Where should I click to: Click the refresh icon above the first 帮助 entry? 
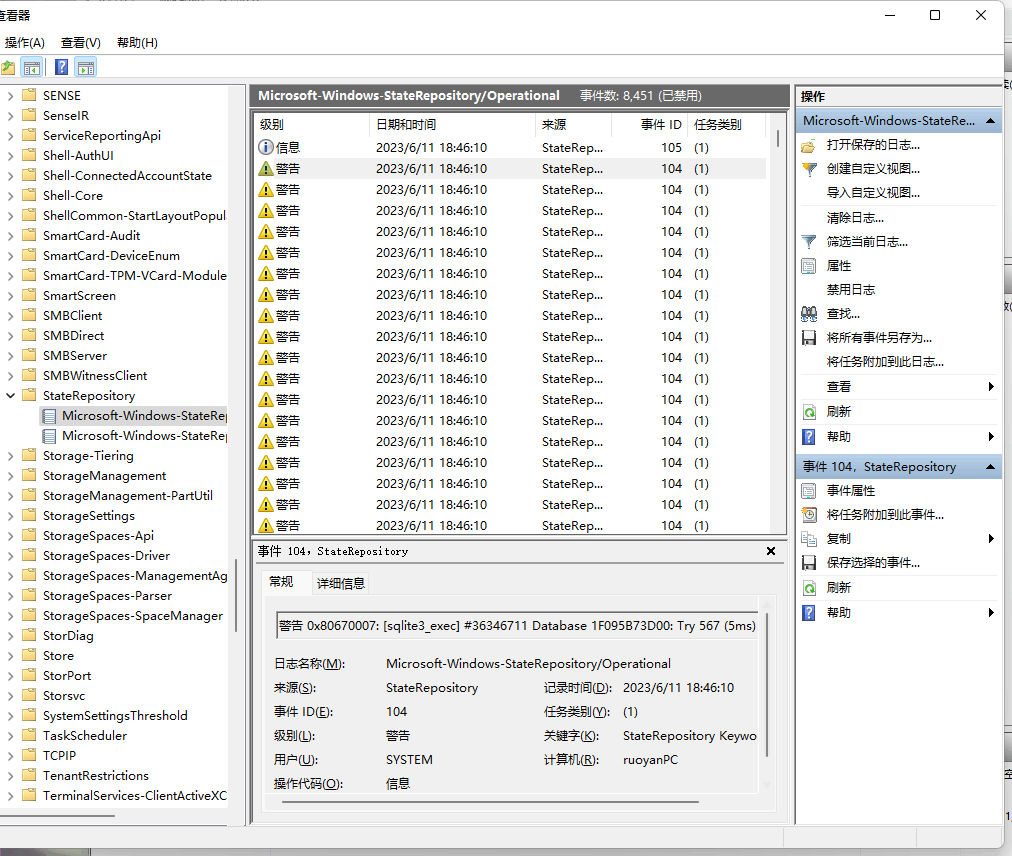[x=809, y=412]
